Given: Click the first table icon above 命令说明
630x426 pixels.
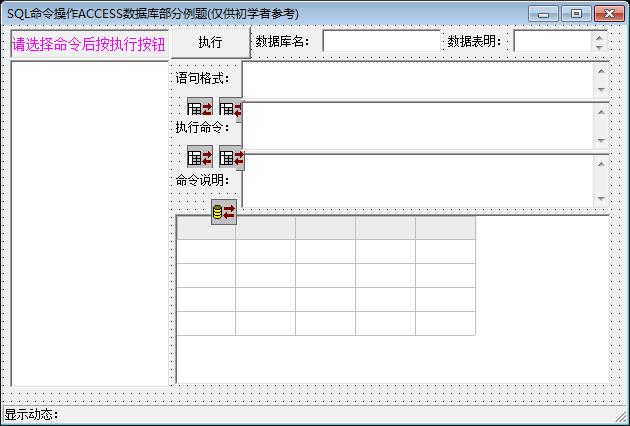Looking at the screenshot, I should pos(200,157).
